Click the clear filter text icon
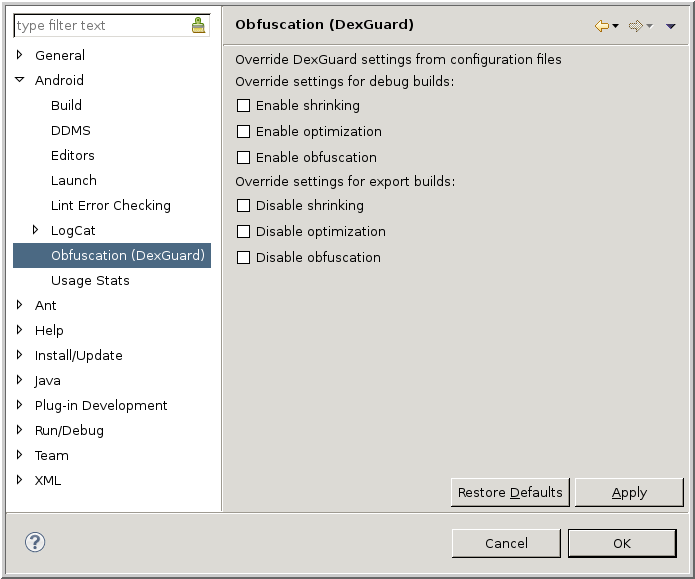 pyautogui.click(x=198, y=26)
